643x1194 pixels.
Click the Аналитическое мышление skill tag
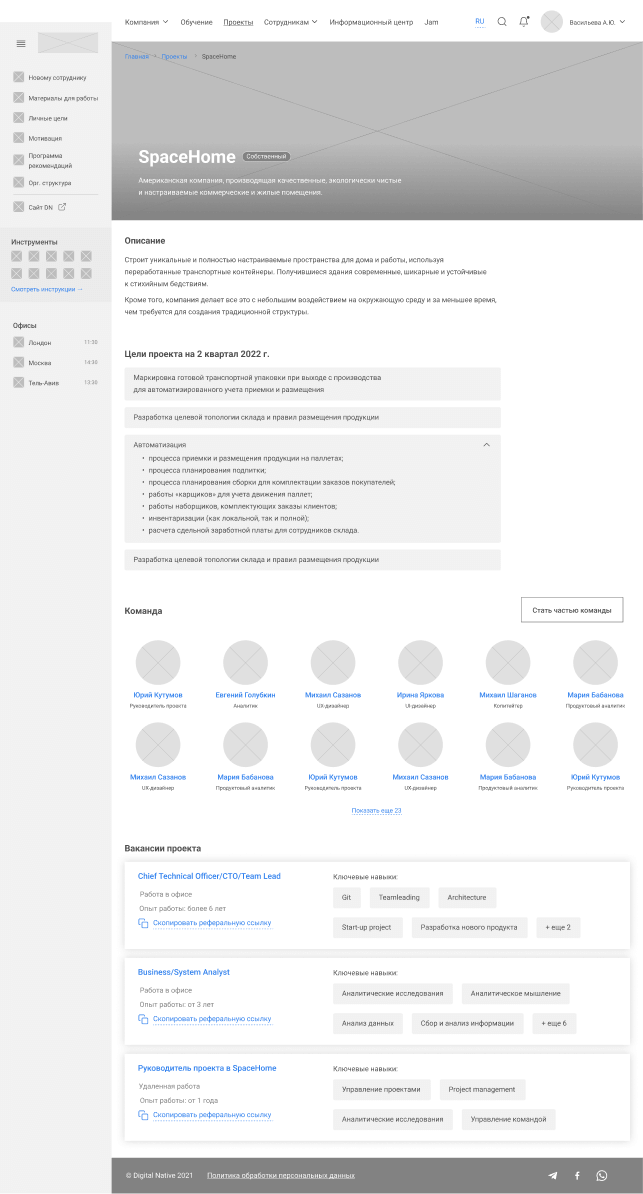516,993
